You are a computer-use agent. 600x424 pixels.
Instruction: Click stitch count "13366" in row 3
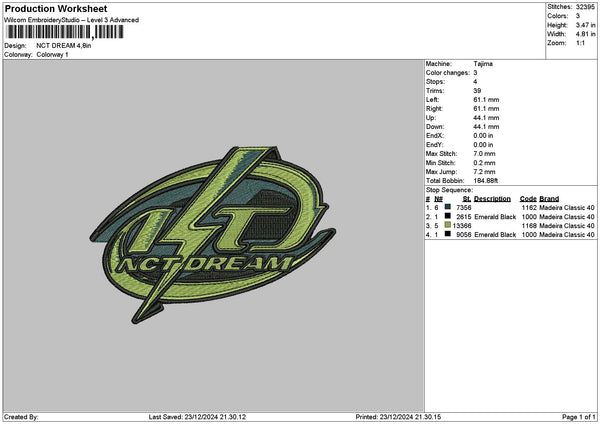click(x=462, y=226)
